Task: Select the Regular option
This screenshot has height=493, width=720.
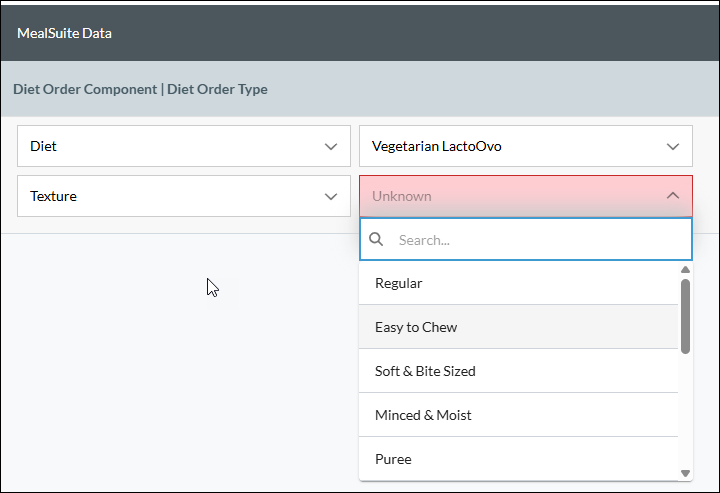Action: pyautogui.click(x=518, y=283)
